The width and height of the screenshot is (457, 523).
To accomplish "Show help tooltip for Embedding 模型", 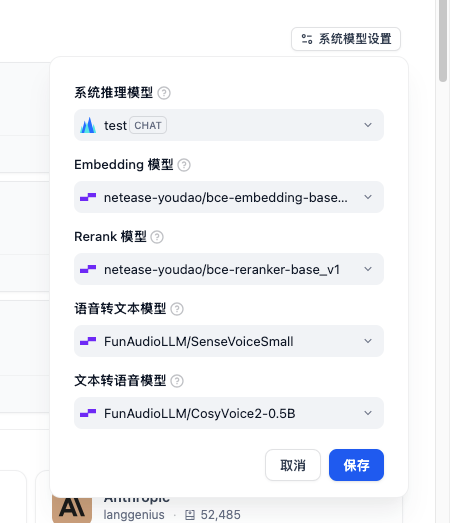I will click(184, 165).
